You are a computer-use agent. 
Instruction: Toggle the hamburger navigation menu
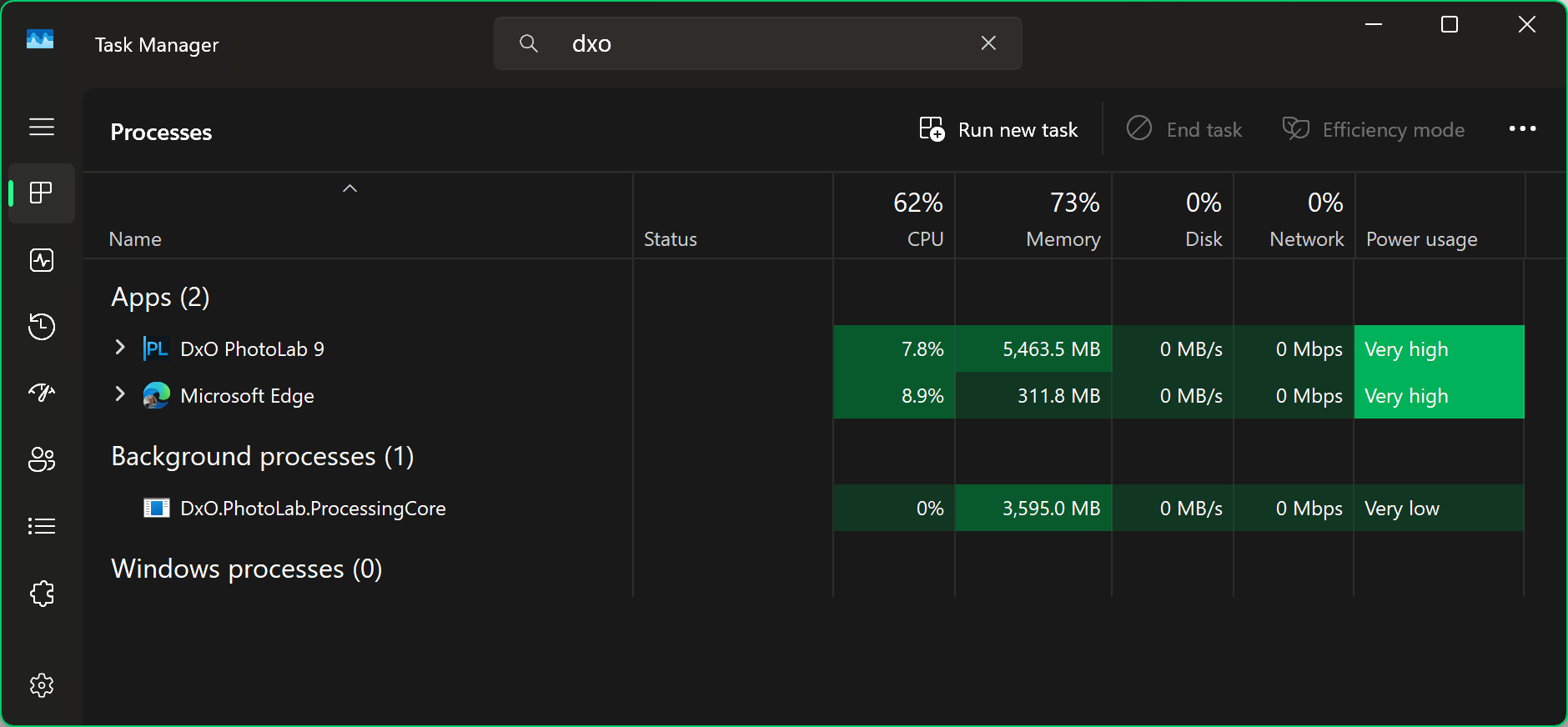42,127
